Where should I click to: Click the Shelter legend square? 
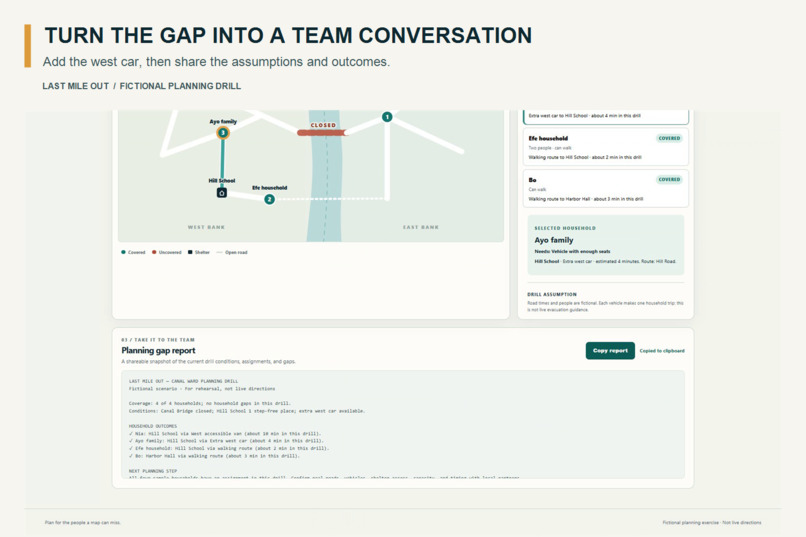(x=190, y=252)
